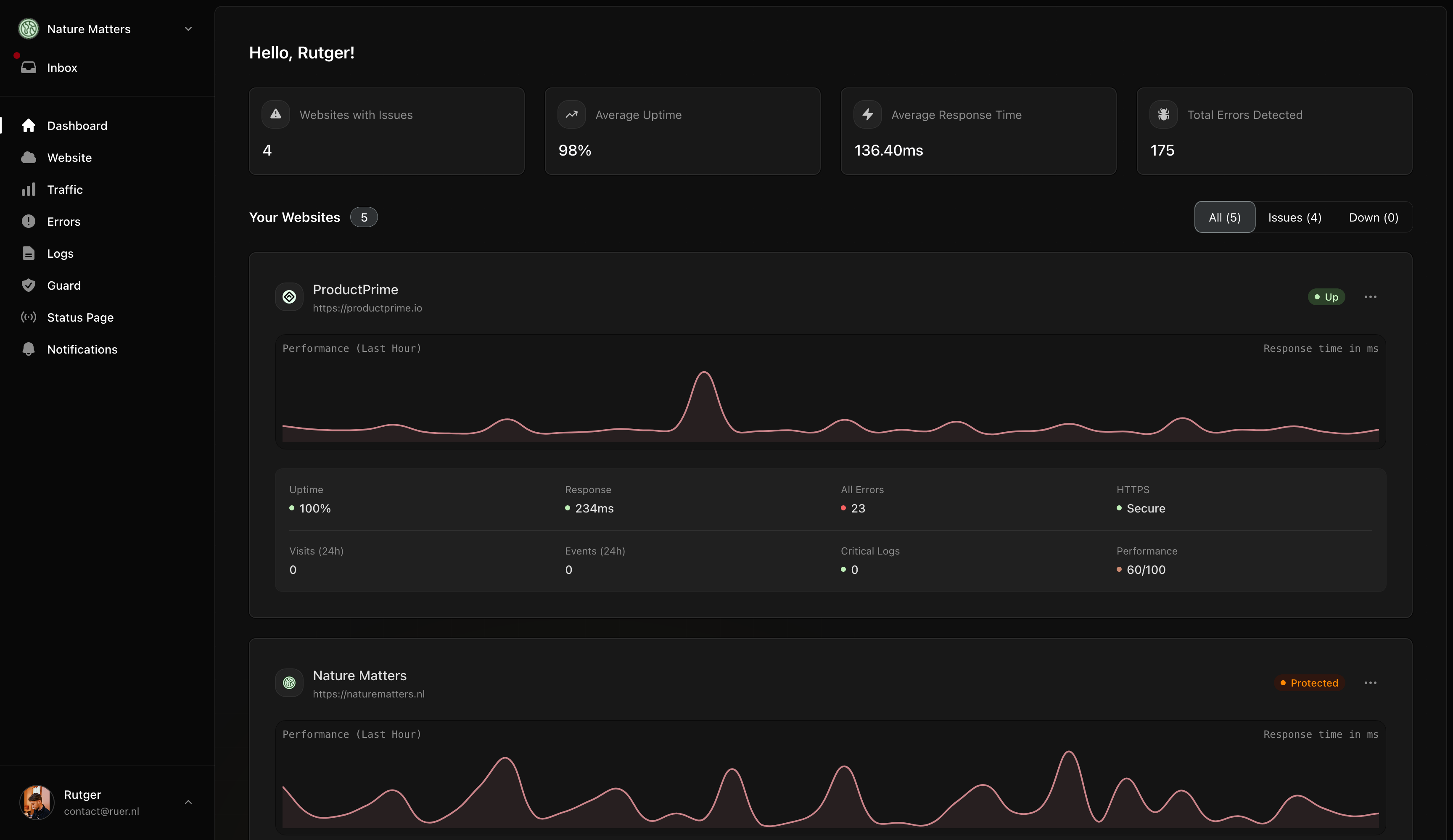Select the Traffic bar-chart icon

coord(28,190)
